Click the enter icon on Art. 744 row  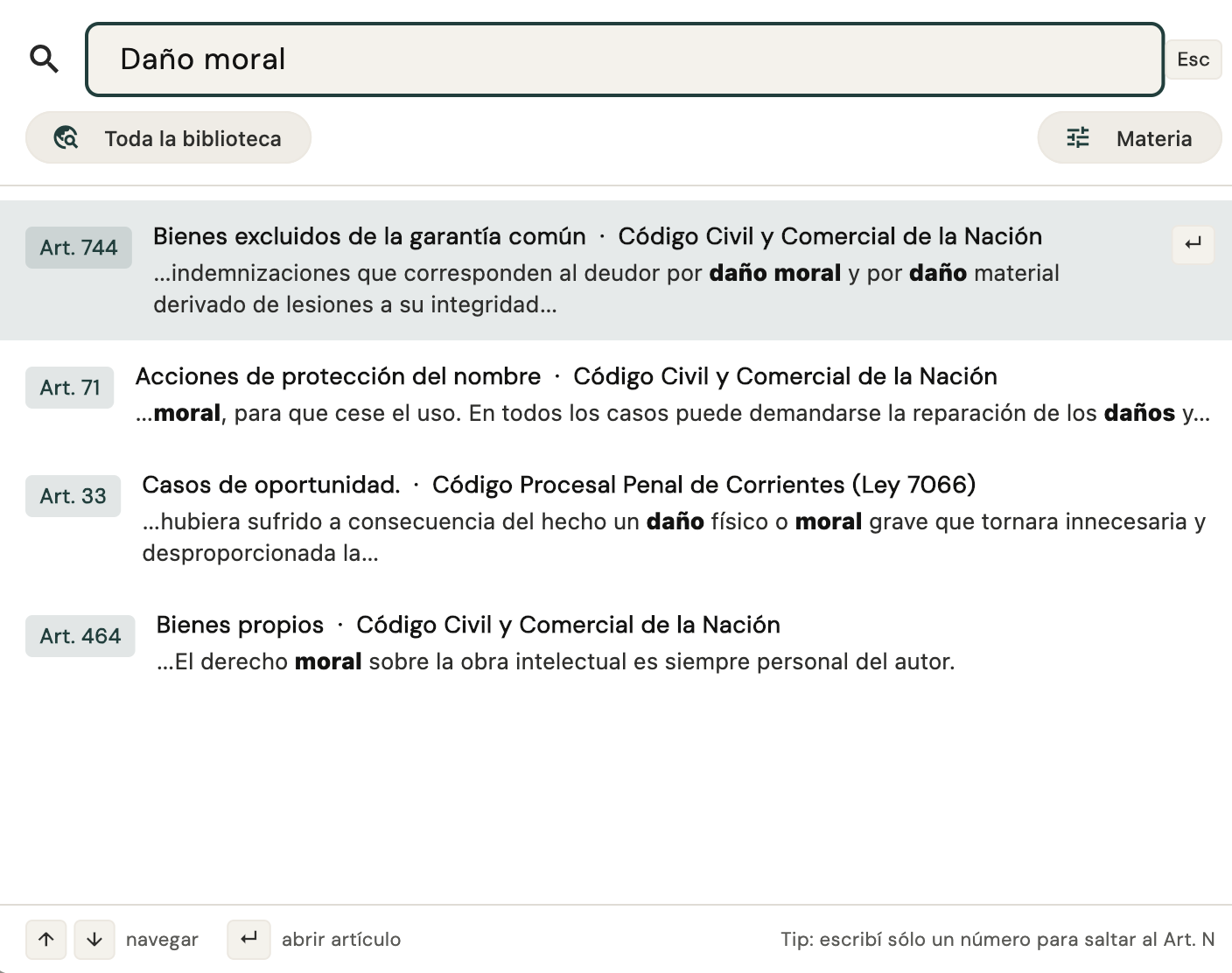coord(1193,243)
